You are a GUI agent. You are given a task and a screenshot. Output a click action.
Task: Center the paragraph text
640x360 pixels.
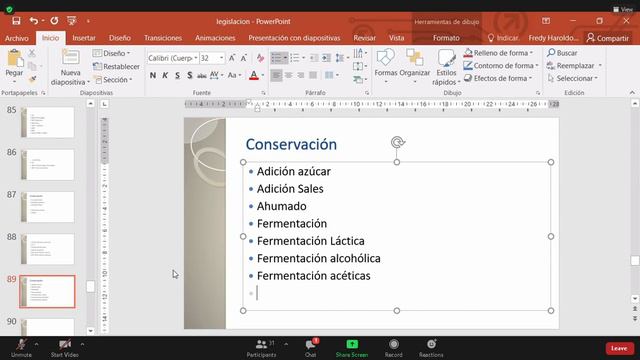click(289, 75)
